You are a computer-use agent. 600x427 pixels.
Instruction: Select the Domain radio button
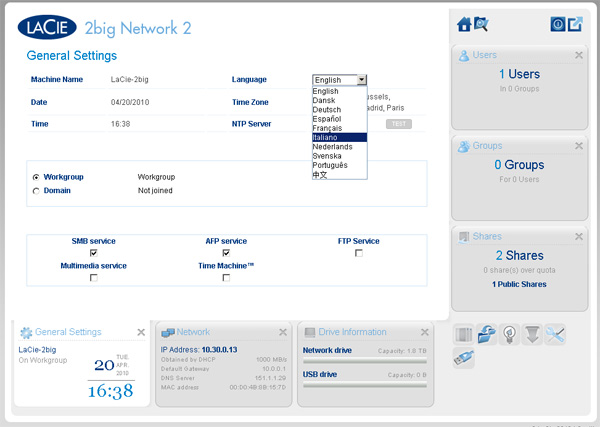click(x=36, y=191)
